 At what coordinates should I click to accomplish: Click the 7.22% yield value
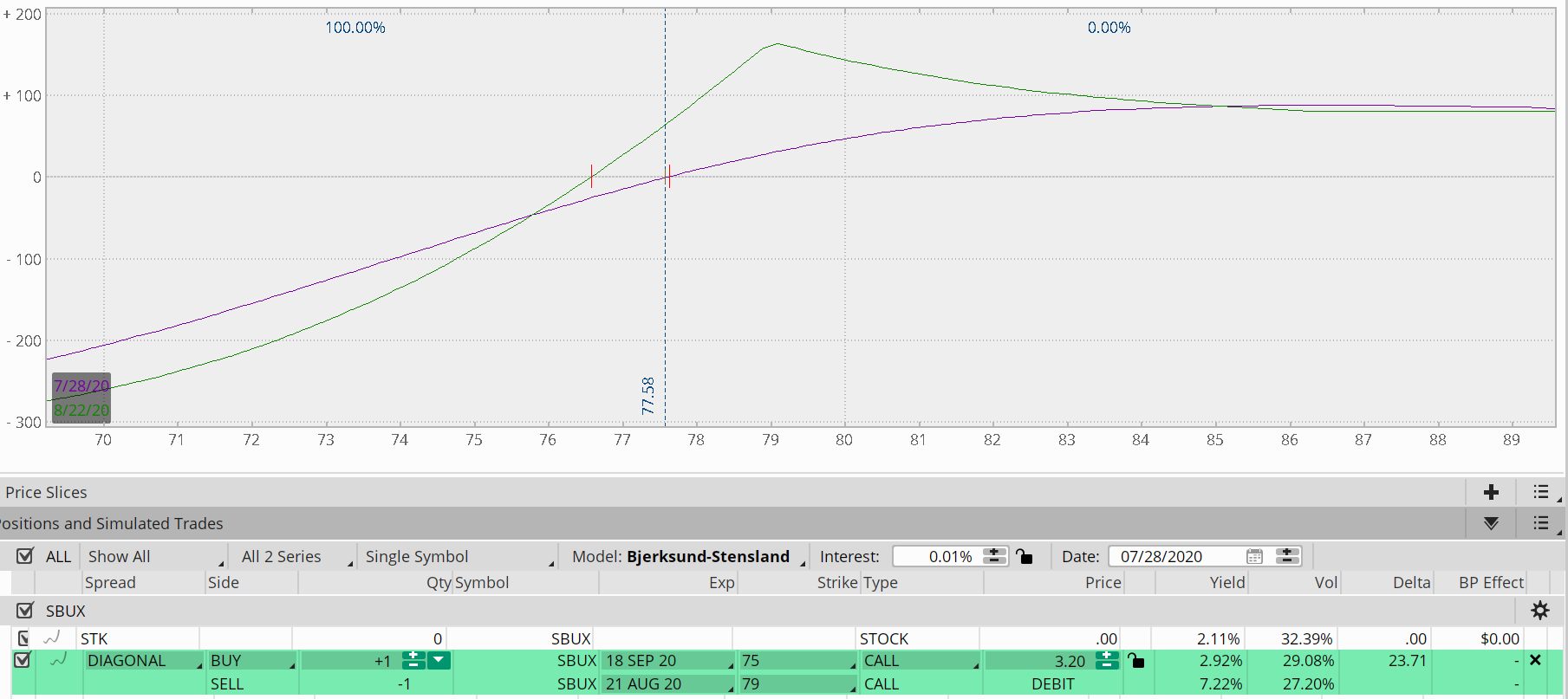1221,684
